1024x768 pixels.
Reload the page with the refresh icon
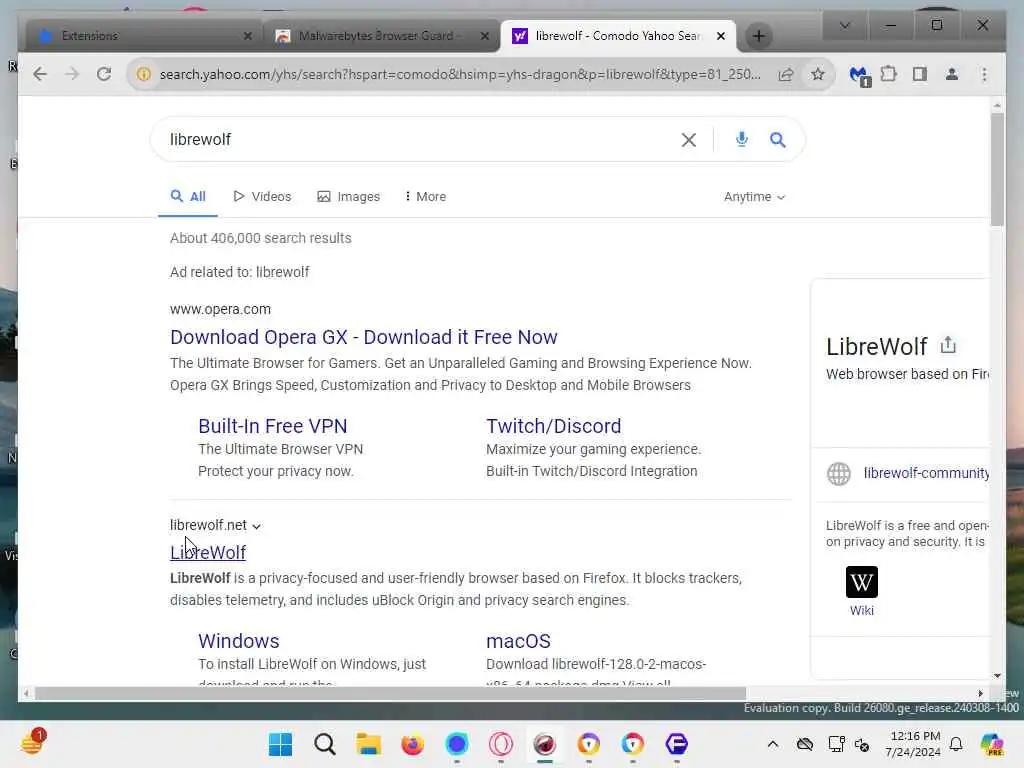pyautogui.click(x=104, y=74)
